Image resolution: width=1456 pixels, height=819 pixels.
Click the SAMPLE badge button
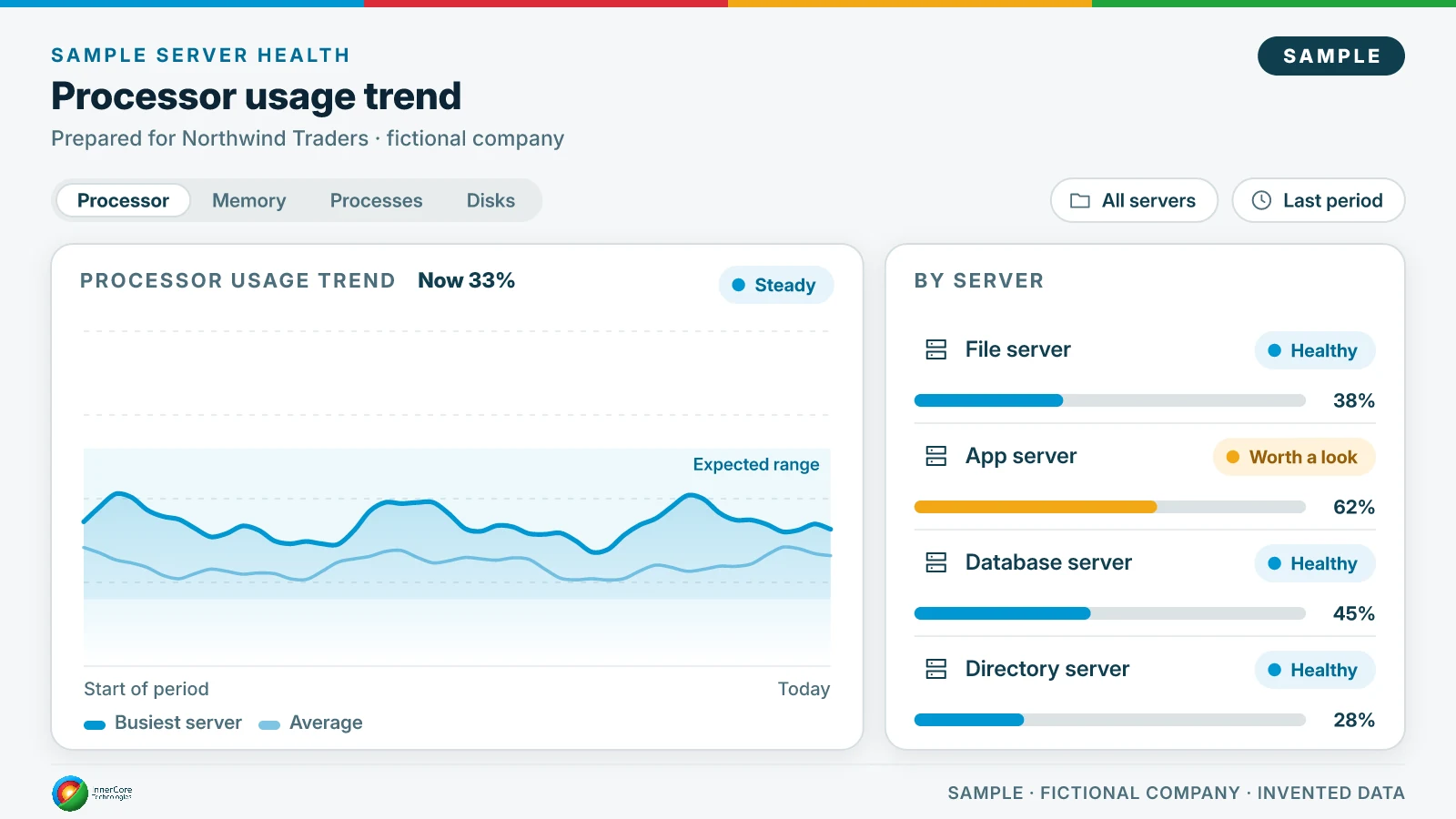pos(1331,56)
